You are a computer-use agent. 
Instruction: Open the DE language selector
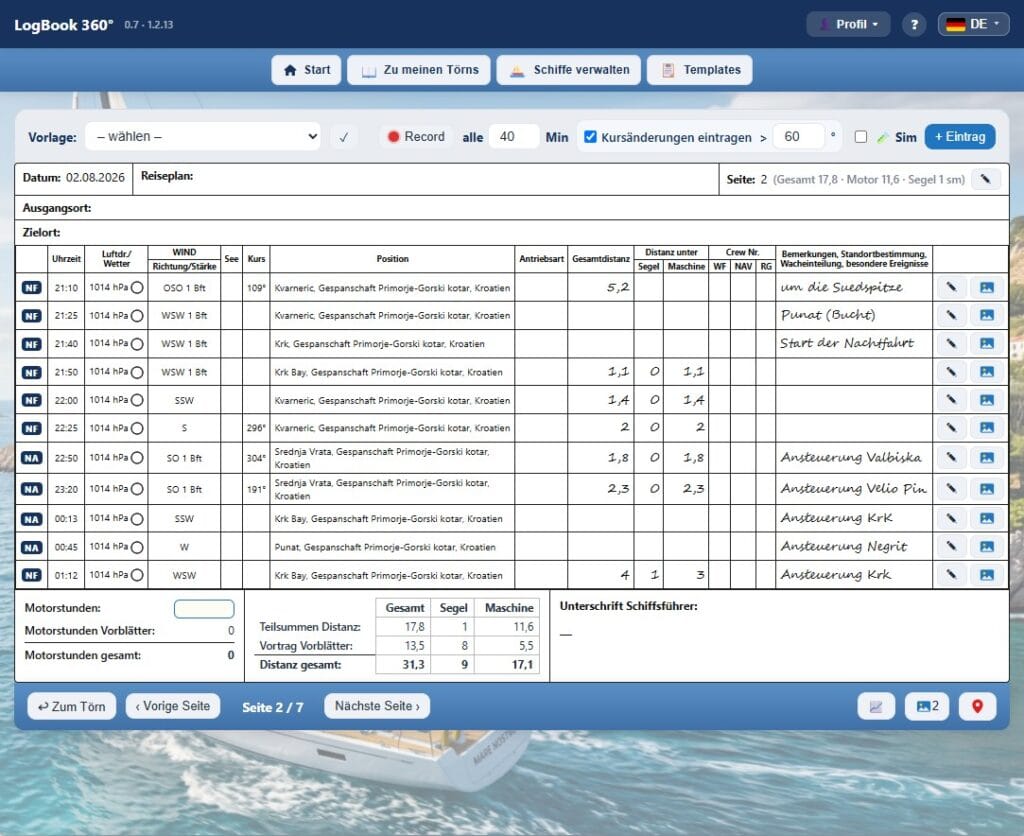coord(973,25)
